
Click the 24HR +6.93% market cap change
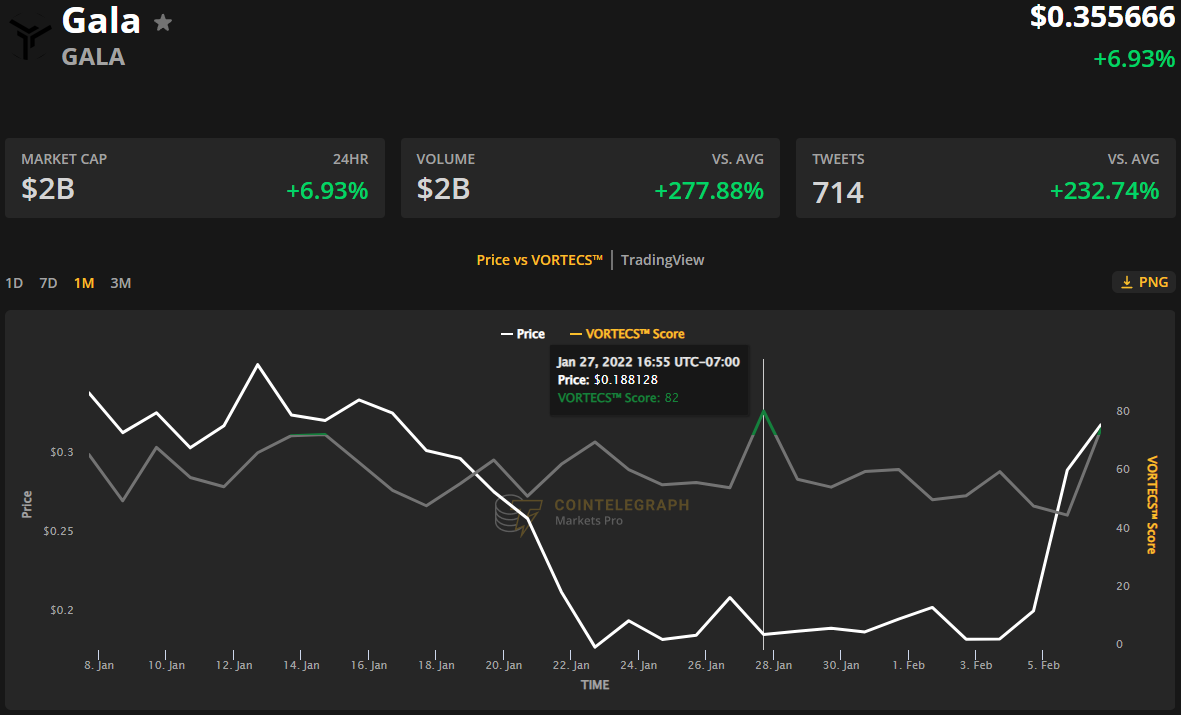(x=327, y=191)
